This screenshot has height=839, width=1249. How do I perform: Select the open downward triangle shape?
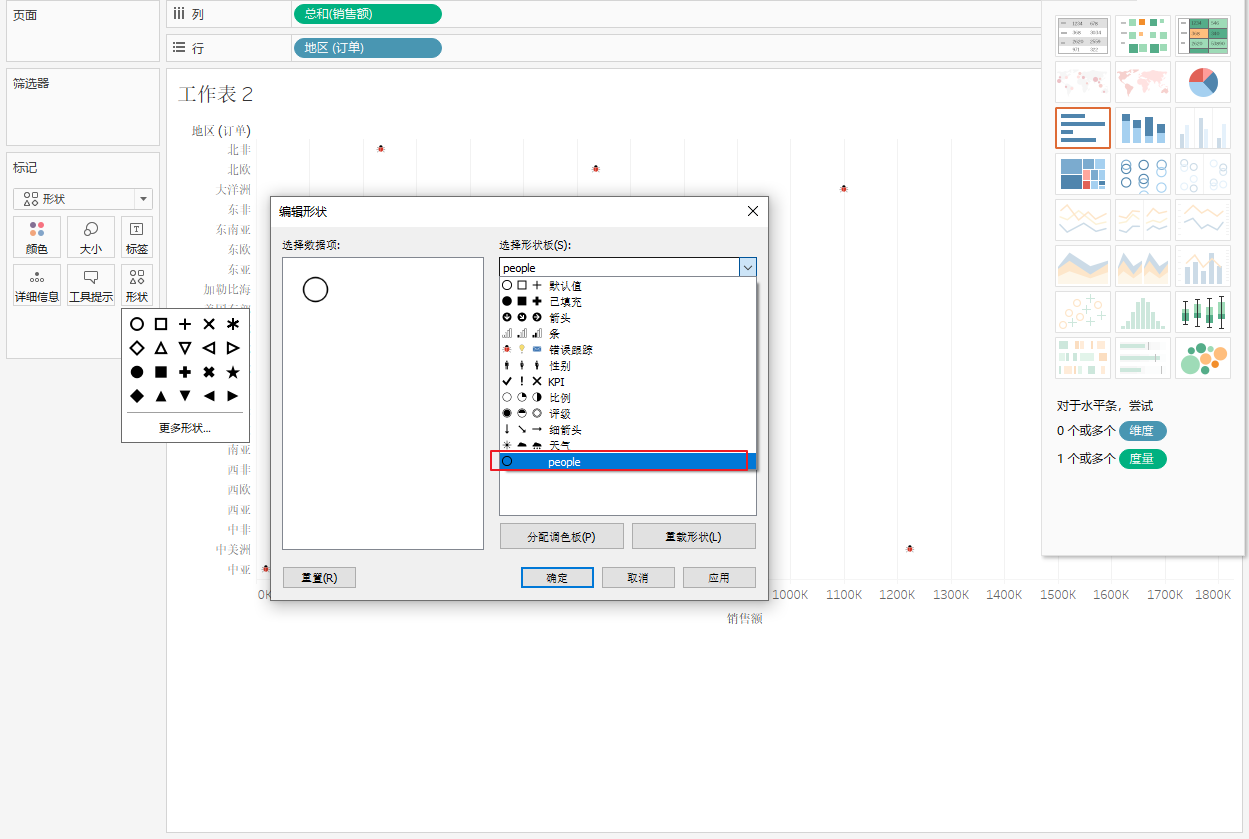[185, 348]
